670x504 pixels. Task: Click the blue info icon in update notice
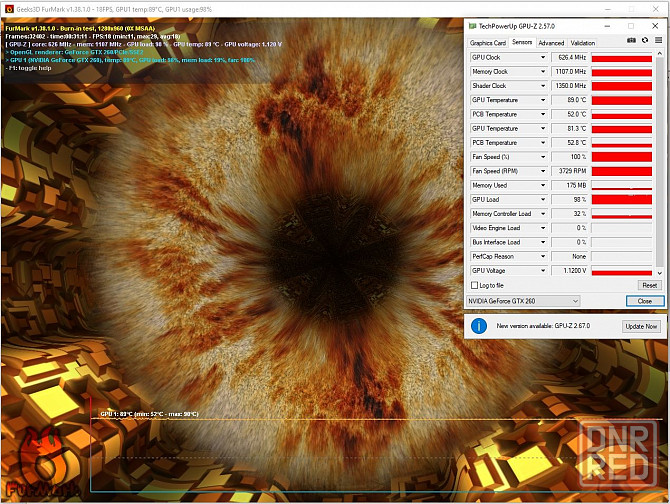click(x=479, y=326)
